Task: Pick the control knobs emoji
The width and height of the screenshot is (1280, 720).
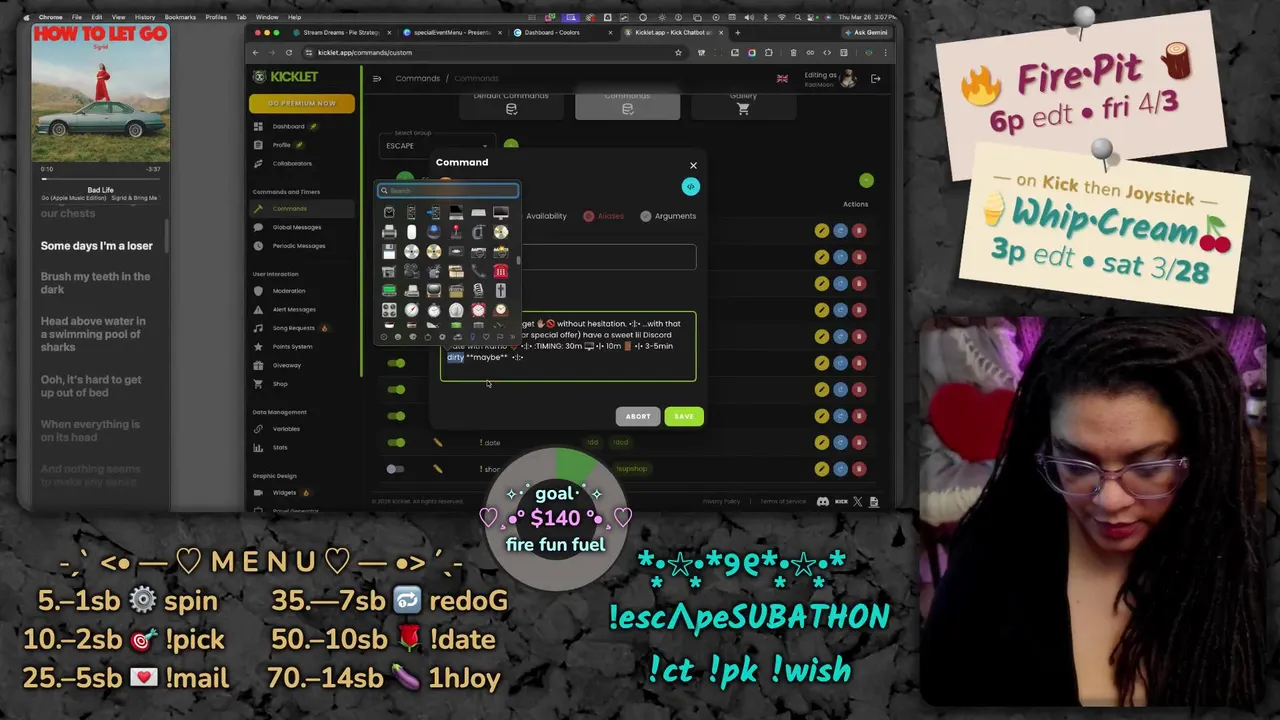Action: [x=389, y=310]
